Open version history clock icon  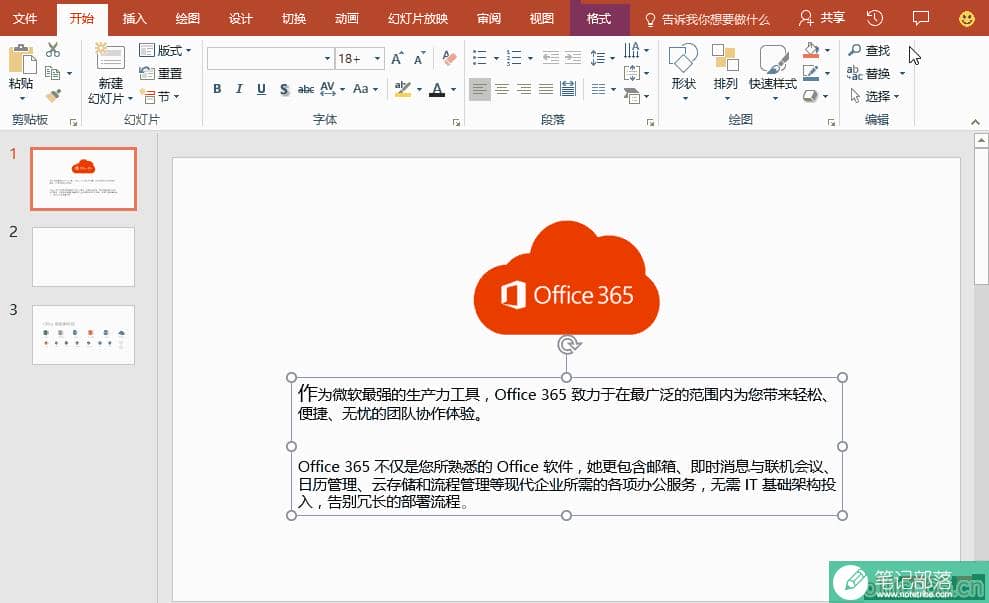(875, 18)
